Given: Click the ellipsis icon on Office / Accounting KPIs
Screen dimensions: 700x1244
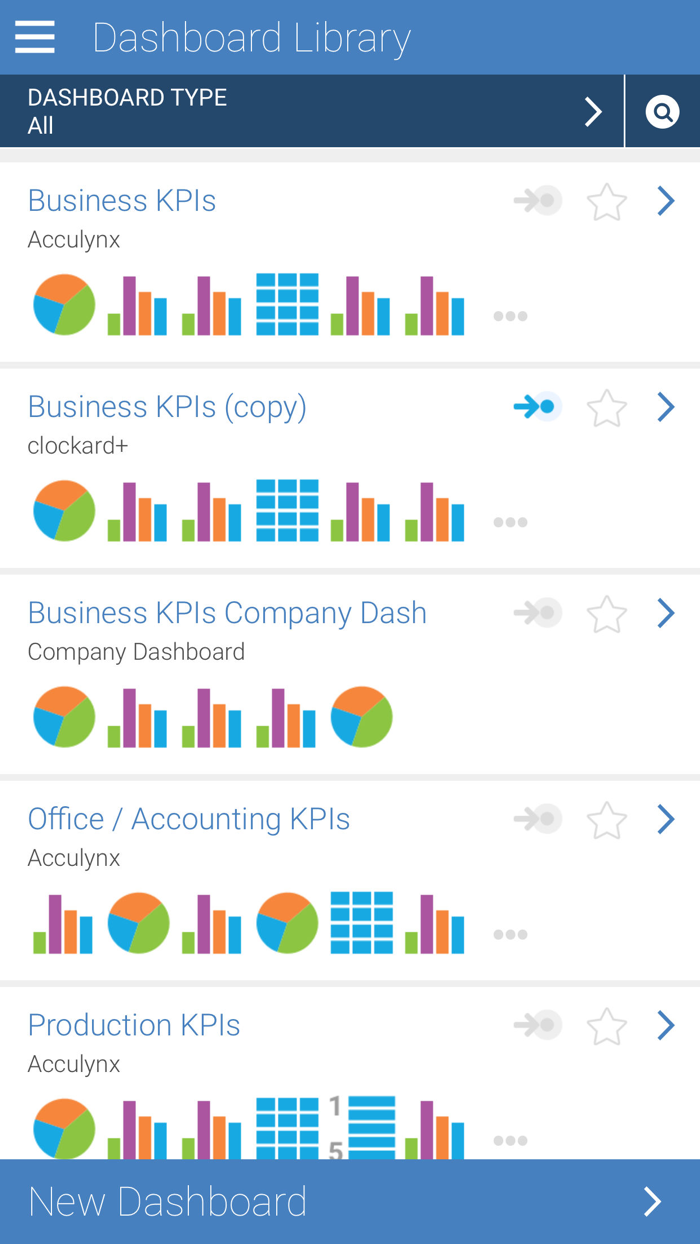Looking at the screenshot, I should pos(511,934).
